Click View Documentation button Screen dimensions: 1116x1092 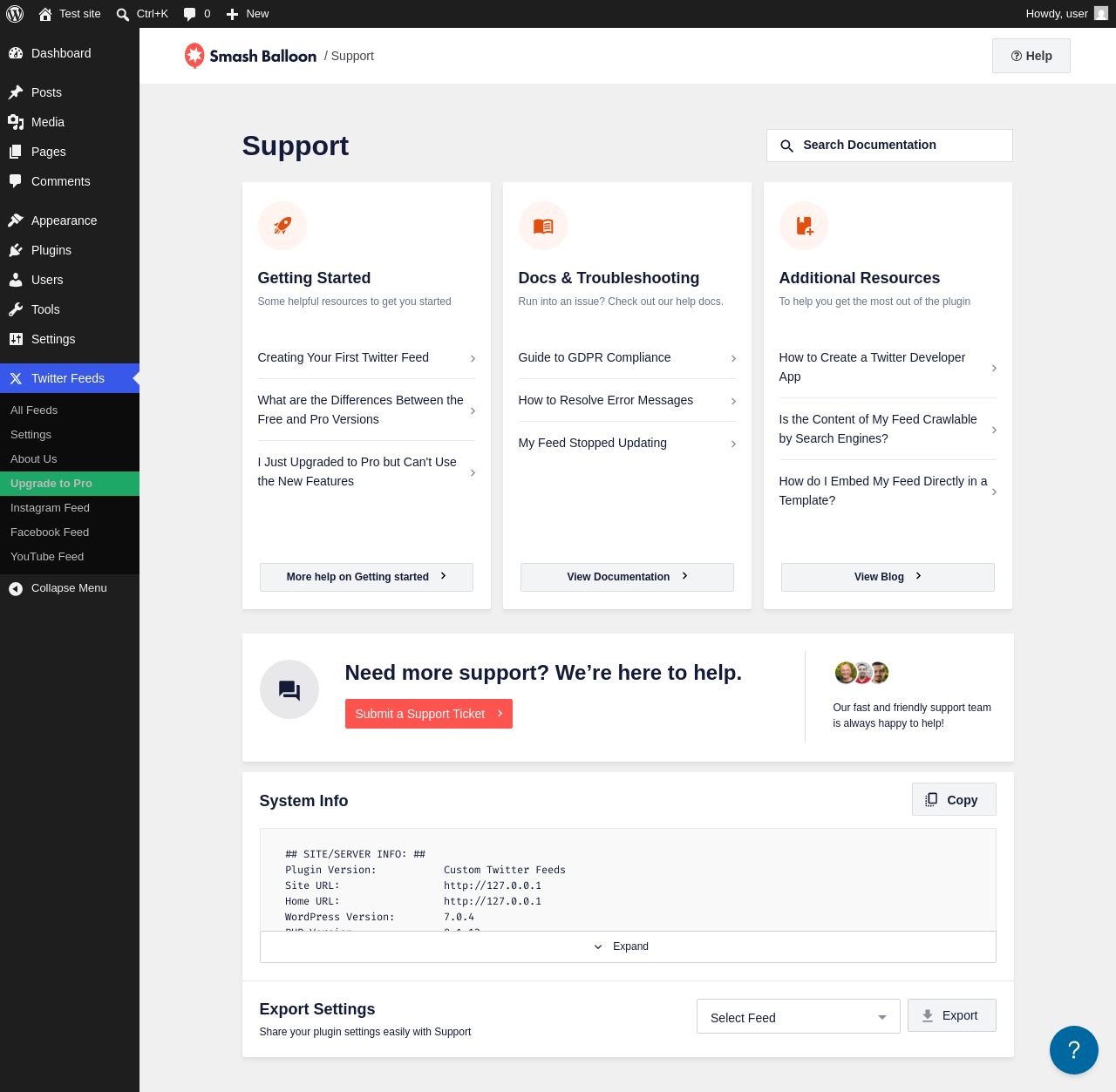pos(627,577)
